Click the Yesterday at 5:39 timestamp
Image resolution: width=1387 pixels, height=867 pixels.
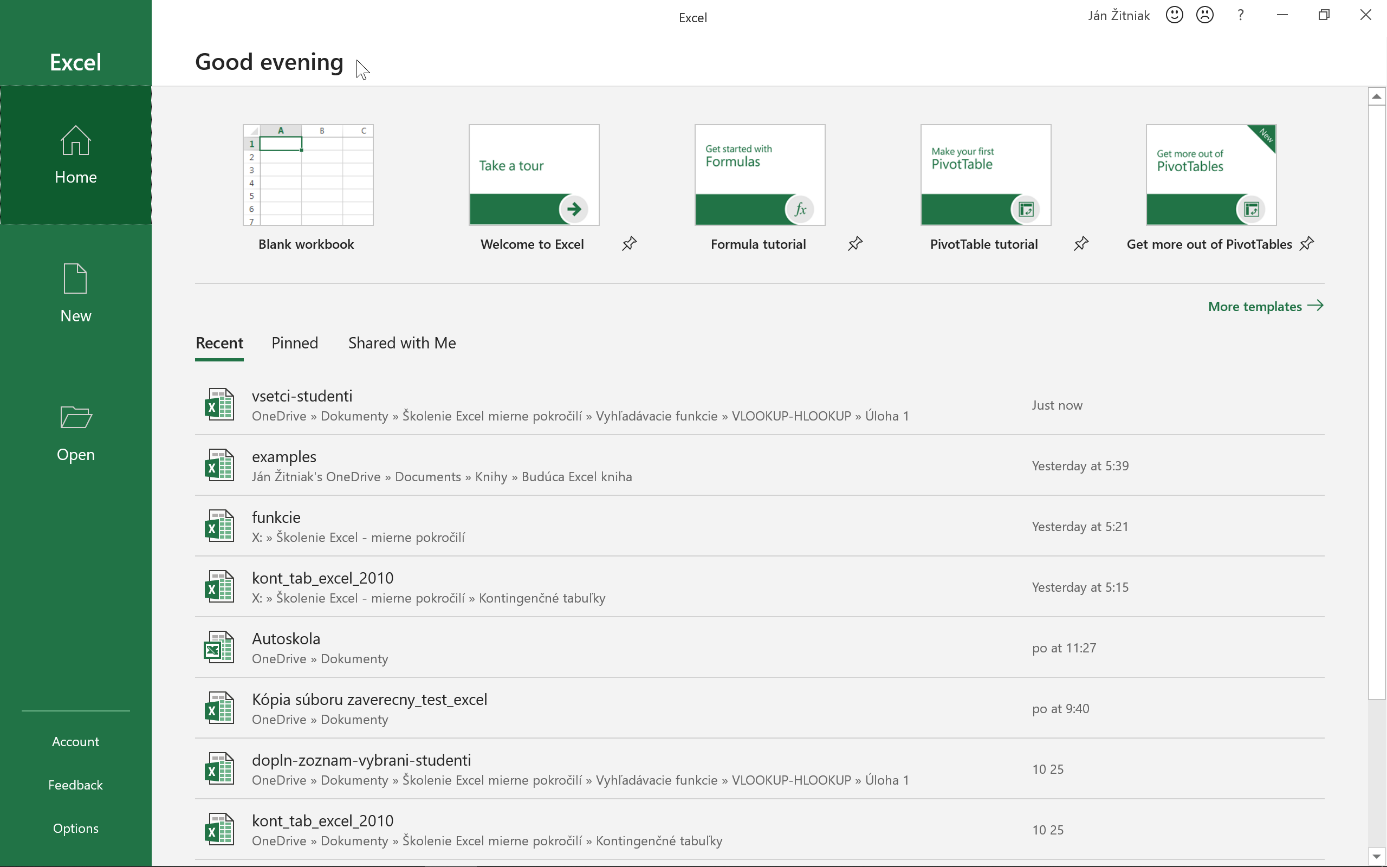click(x=1080, y=465)
